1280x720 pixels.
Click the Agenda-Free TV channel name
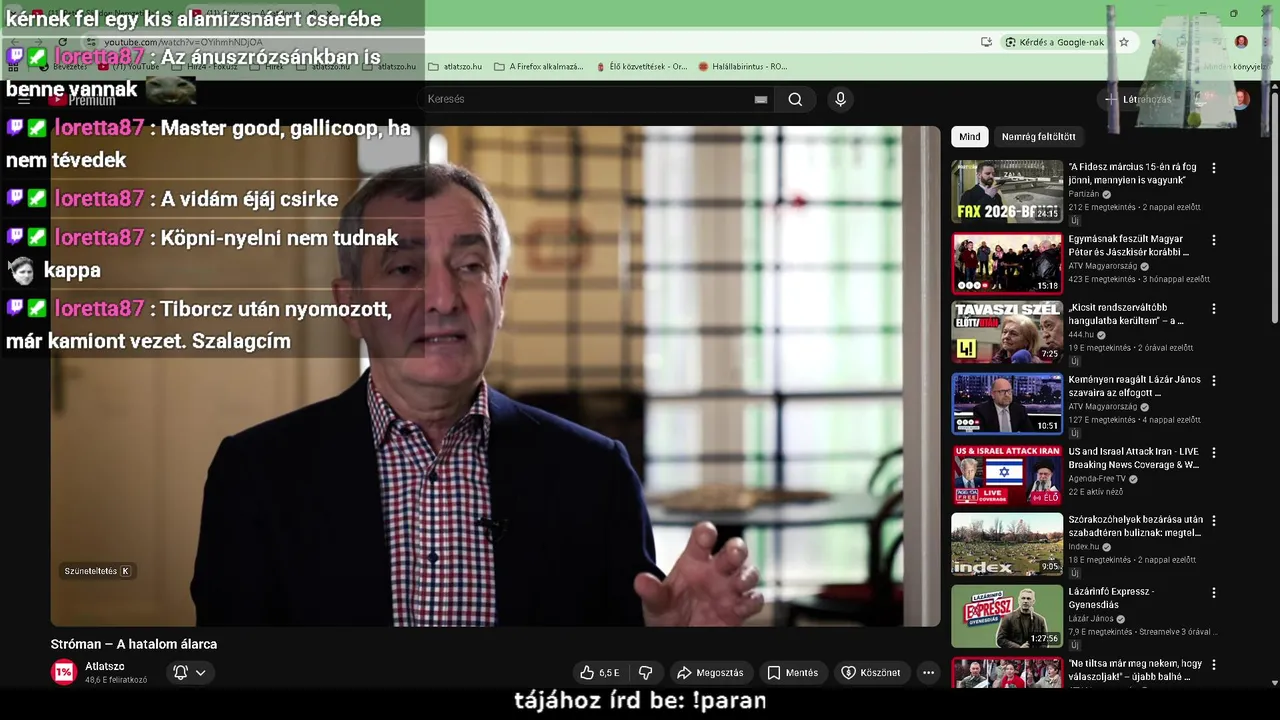coord(1097,479)
